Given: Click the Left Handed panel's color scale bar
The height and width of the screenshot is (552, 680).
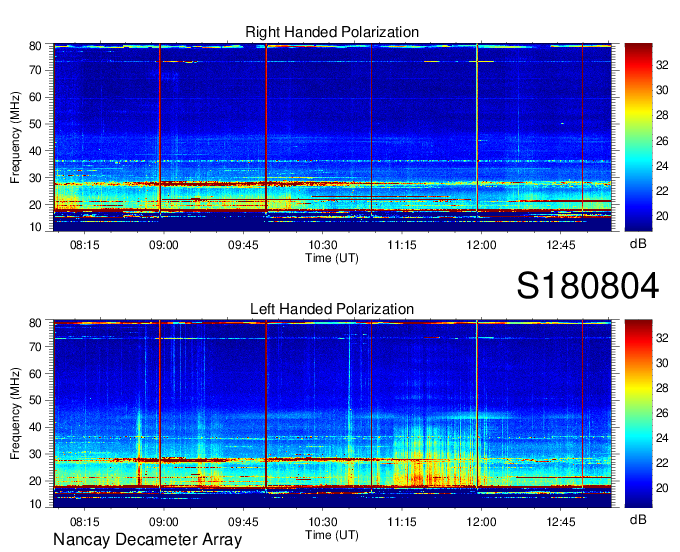Looking at the screenshot, I should coord(638,414).
